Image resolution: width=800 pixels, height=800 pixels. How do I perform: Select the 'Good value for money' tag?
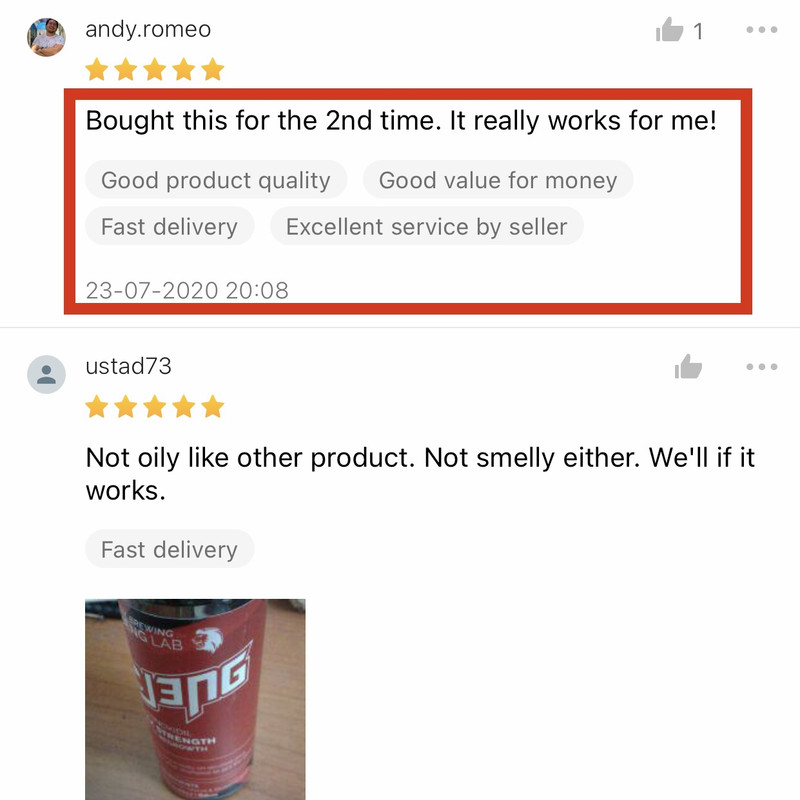pyautogui.click(x=498, y=180)
